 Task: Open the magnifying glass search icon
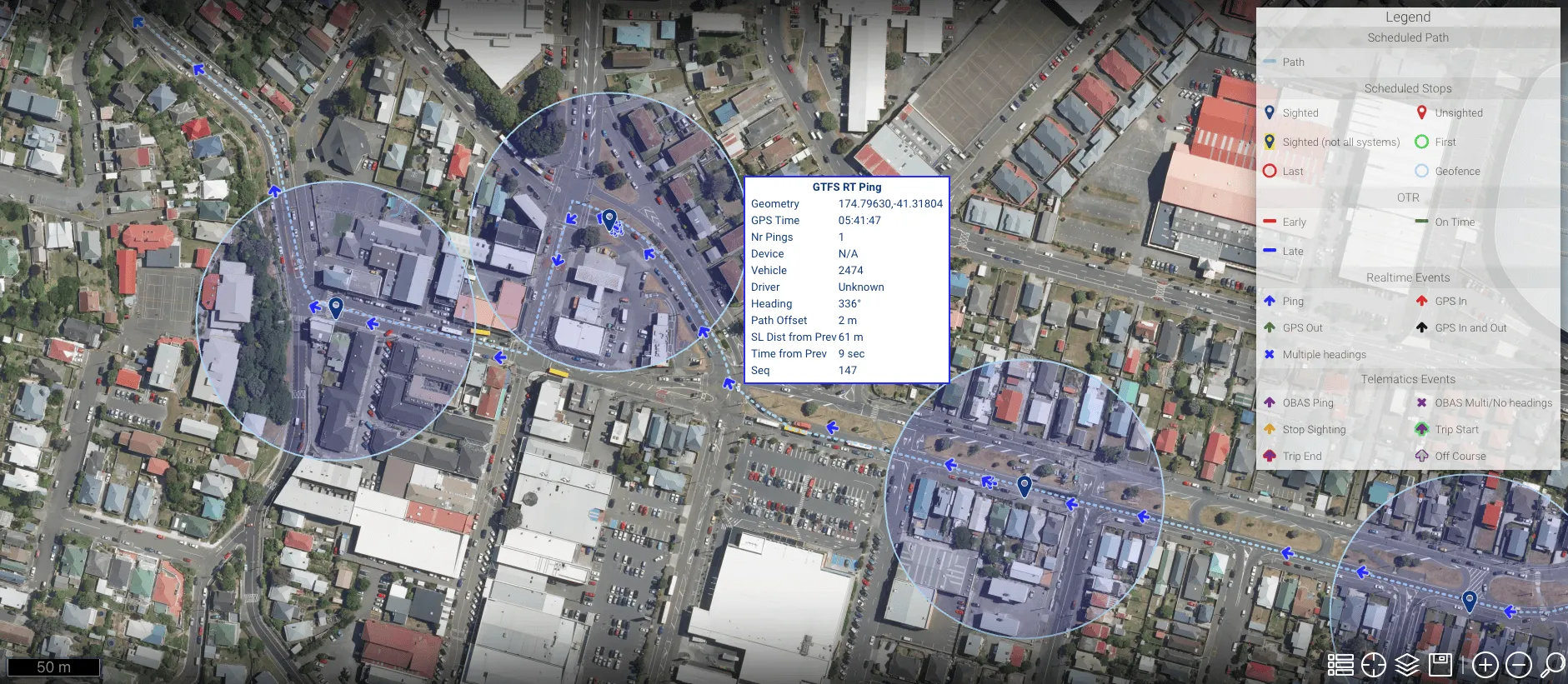[x=1552, y=664]
